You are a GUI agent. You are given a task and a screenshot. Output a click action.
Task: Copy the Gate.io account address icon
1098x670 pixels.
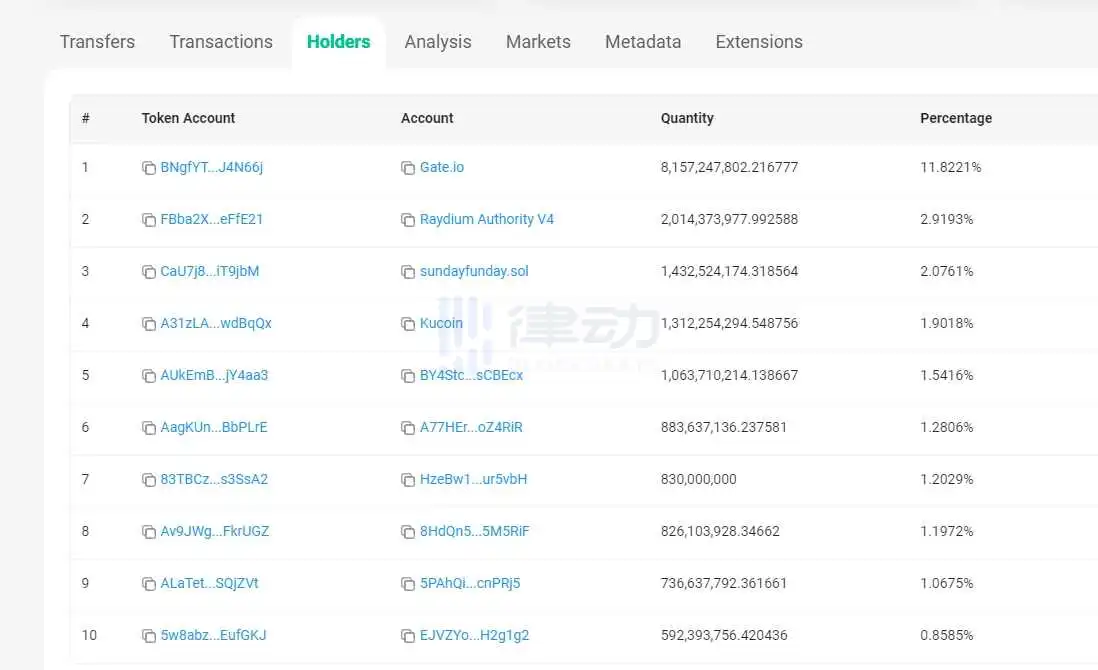(408, 168)
